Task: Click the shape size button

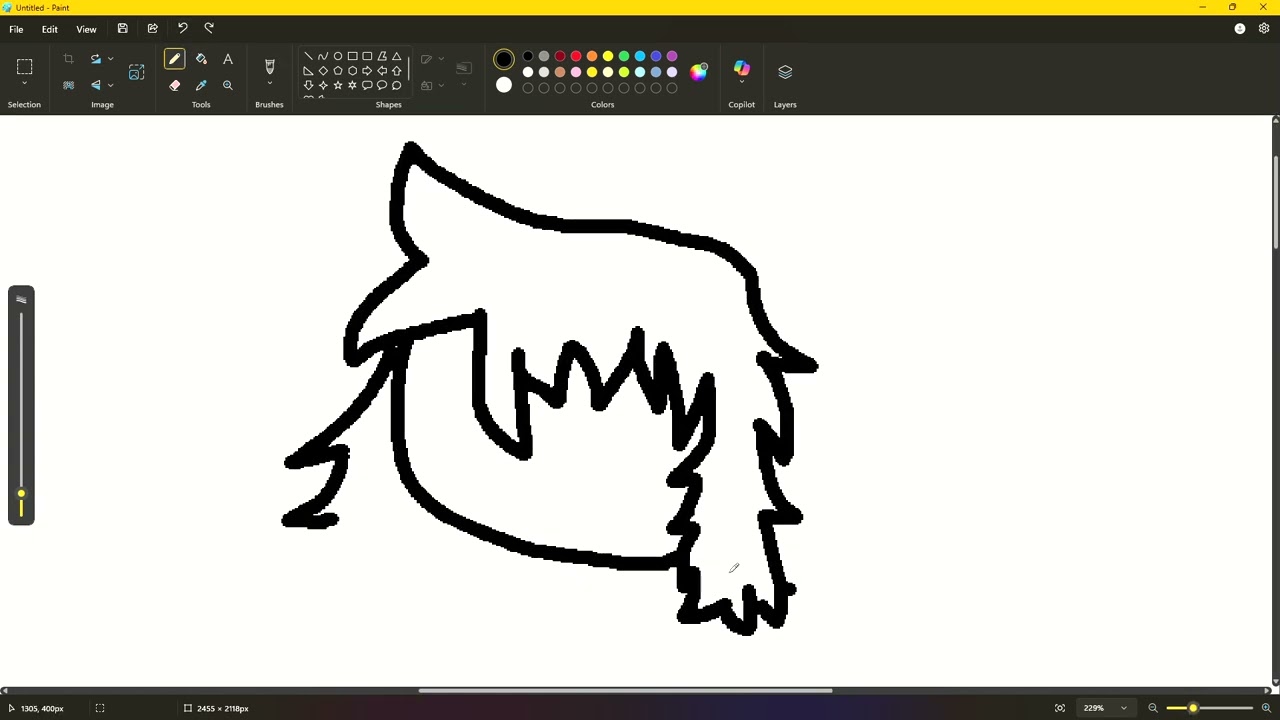Action: [464, 68]
